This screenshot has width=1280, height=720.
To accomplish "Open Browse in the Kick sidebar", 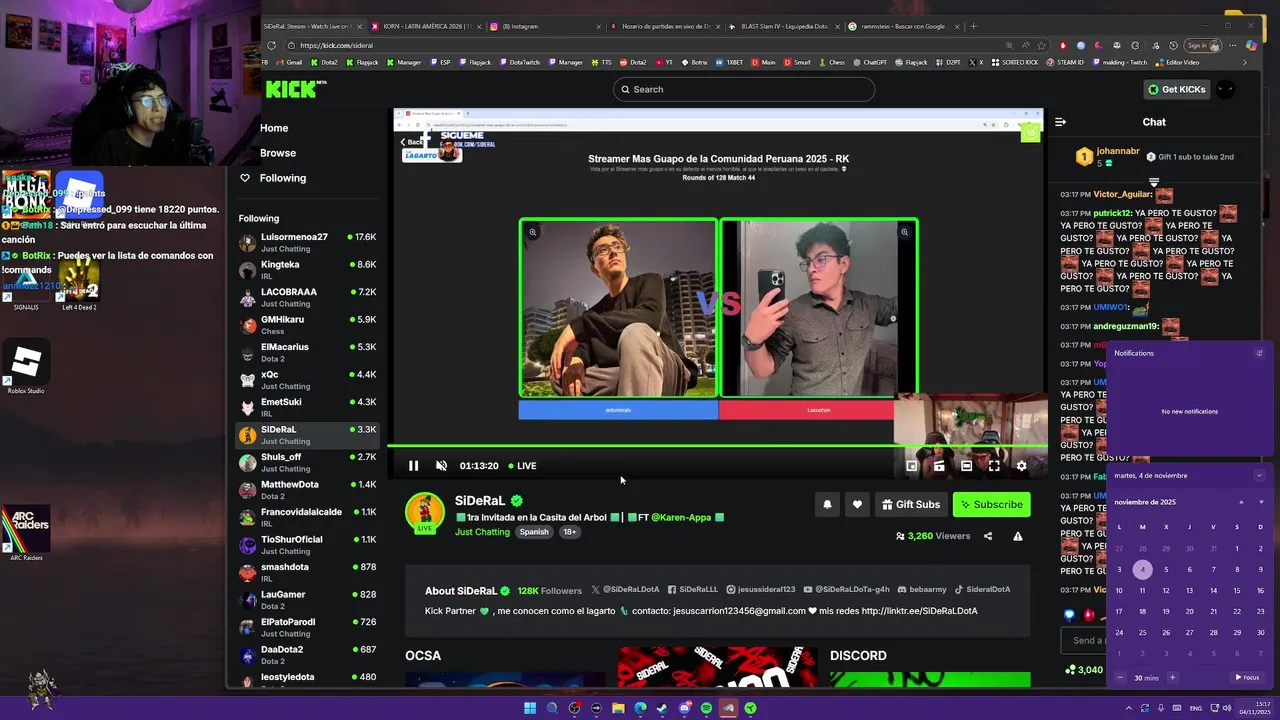I will point(278,153).
